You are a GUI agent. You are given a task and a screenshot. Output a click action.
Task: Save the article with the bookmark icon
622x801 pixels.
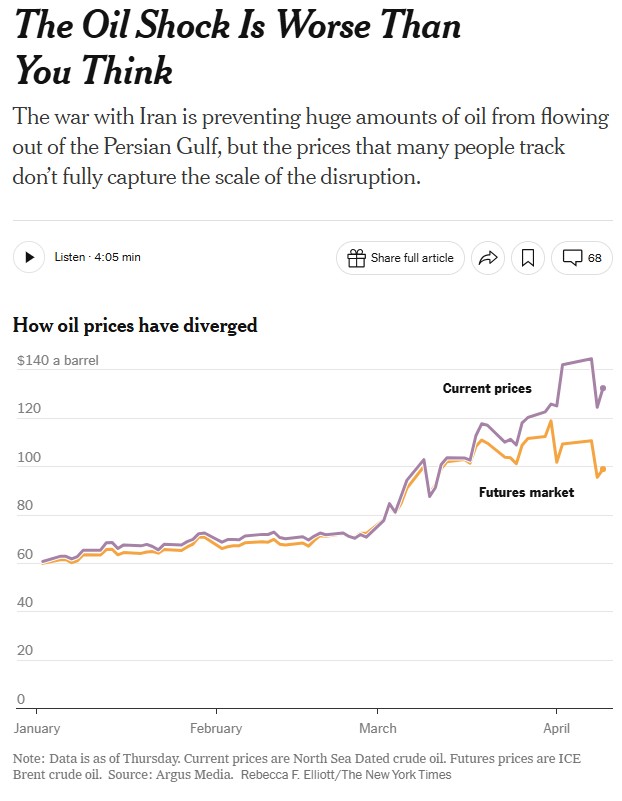click(x=528, y=258)
